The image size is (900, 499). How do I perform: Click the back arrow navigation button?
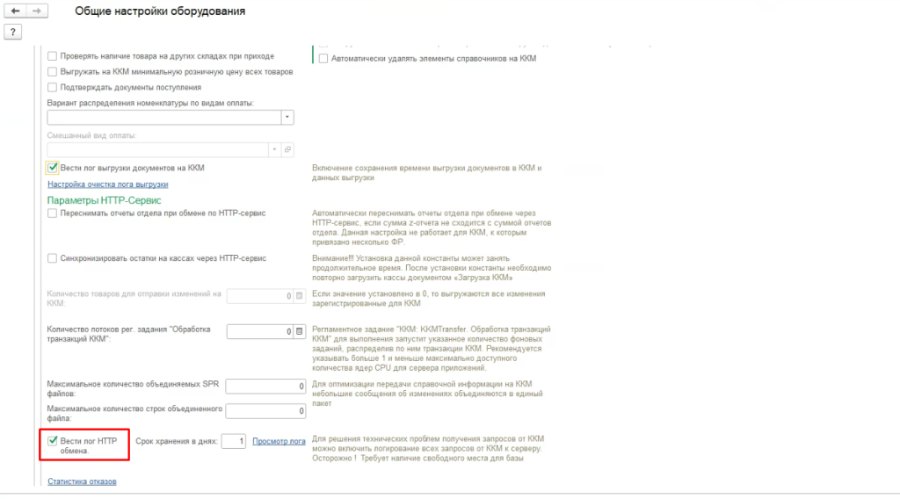click(15, 11)
